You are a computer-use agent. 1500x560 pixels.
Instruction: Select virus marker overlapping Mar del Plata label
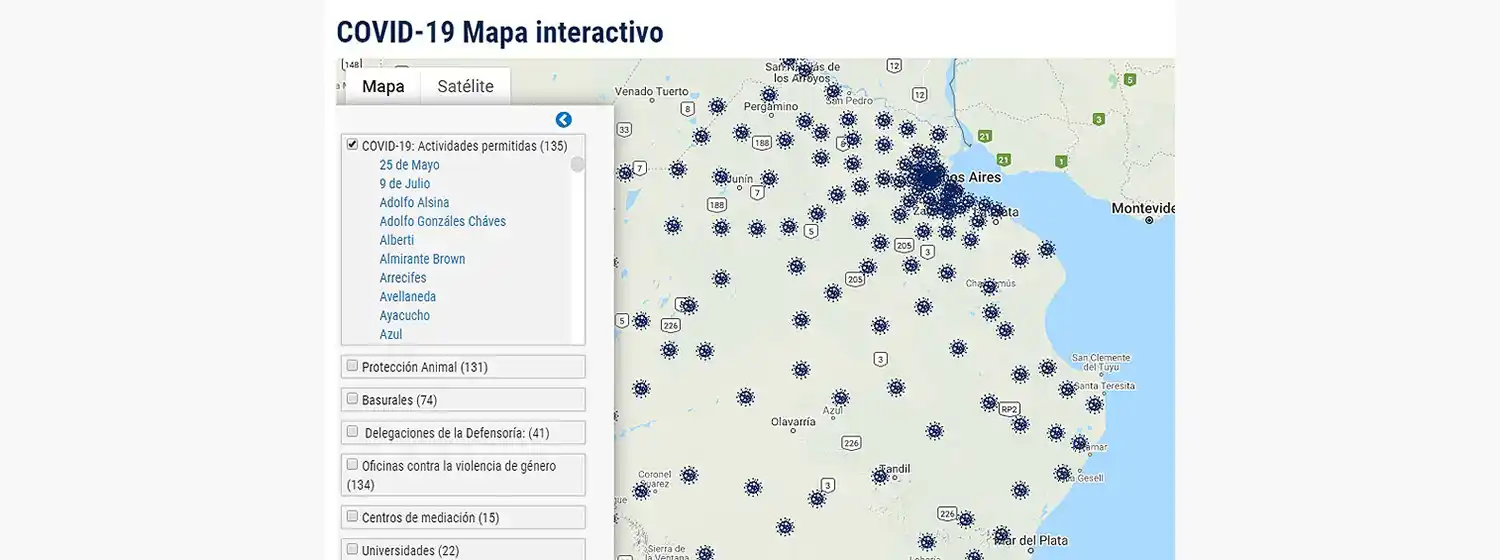(1002, 535)
